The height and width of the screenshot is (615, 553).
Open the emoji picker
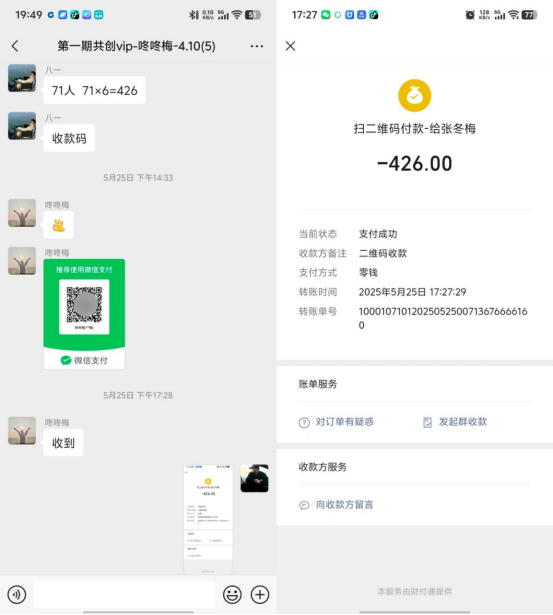tap(232, 595)
